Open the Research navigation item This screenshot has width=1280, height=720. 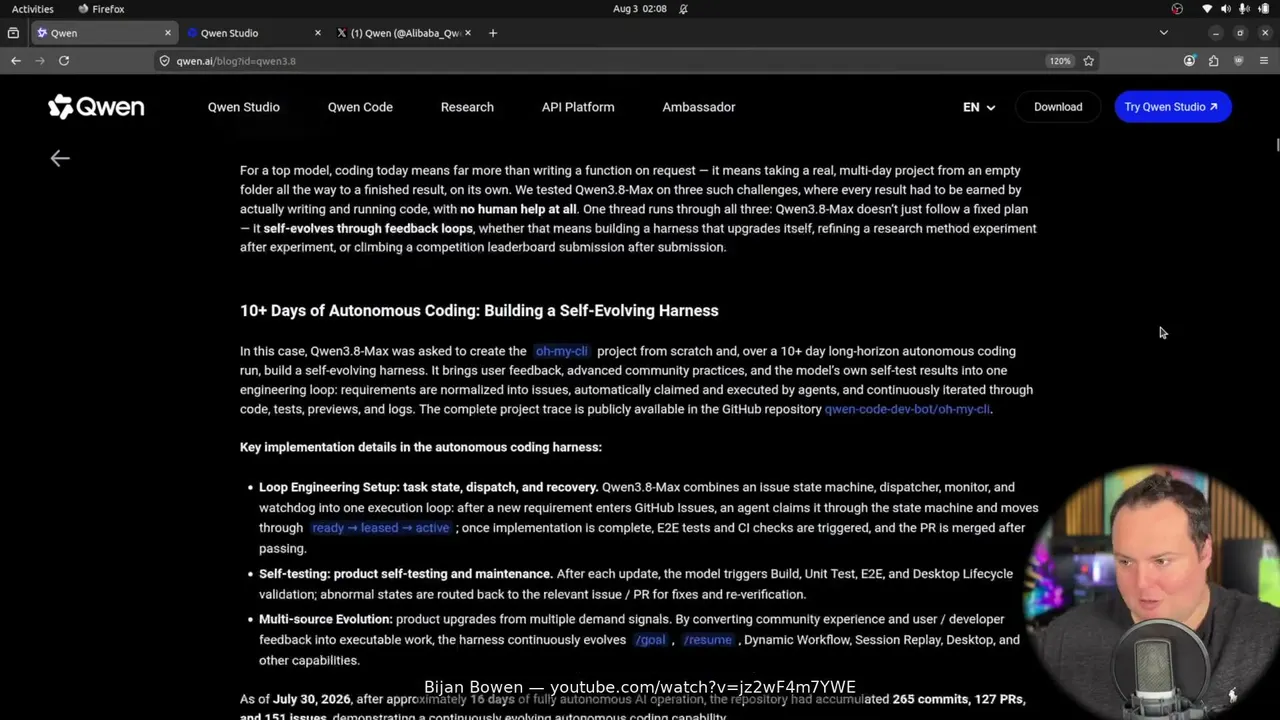[x=467, y=107]
